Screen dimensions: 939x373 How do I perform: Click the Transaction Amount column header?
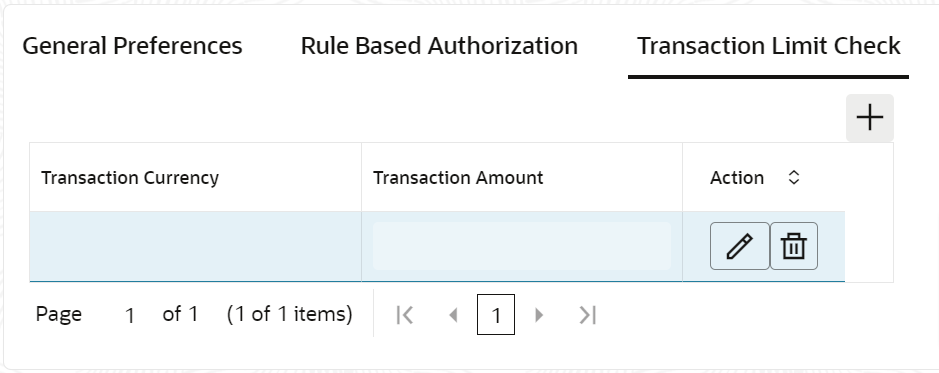click(x=458, y=178)
